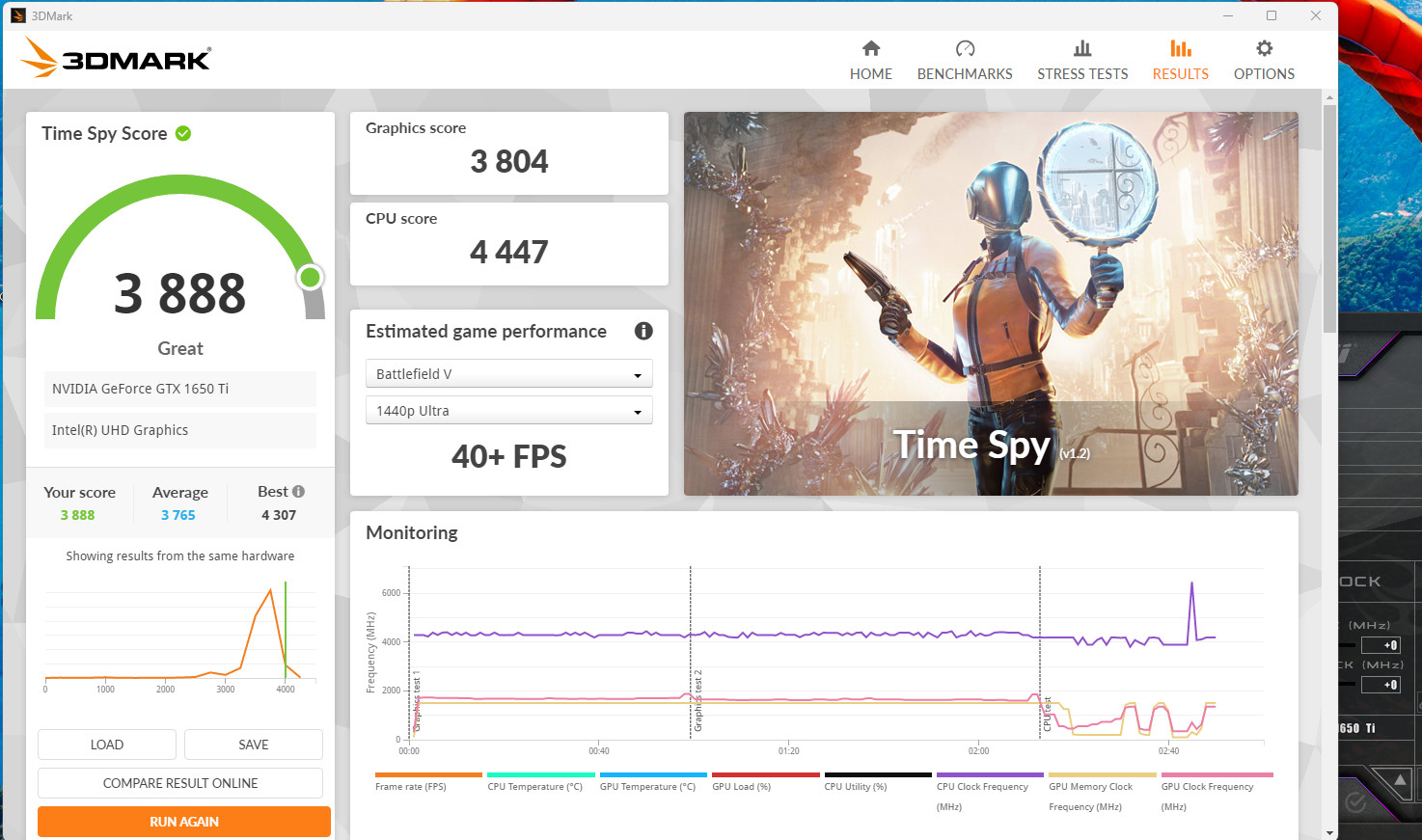Click the LOAD button
Viewport: 1422px width, 840px height.
(107, 745)
